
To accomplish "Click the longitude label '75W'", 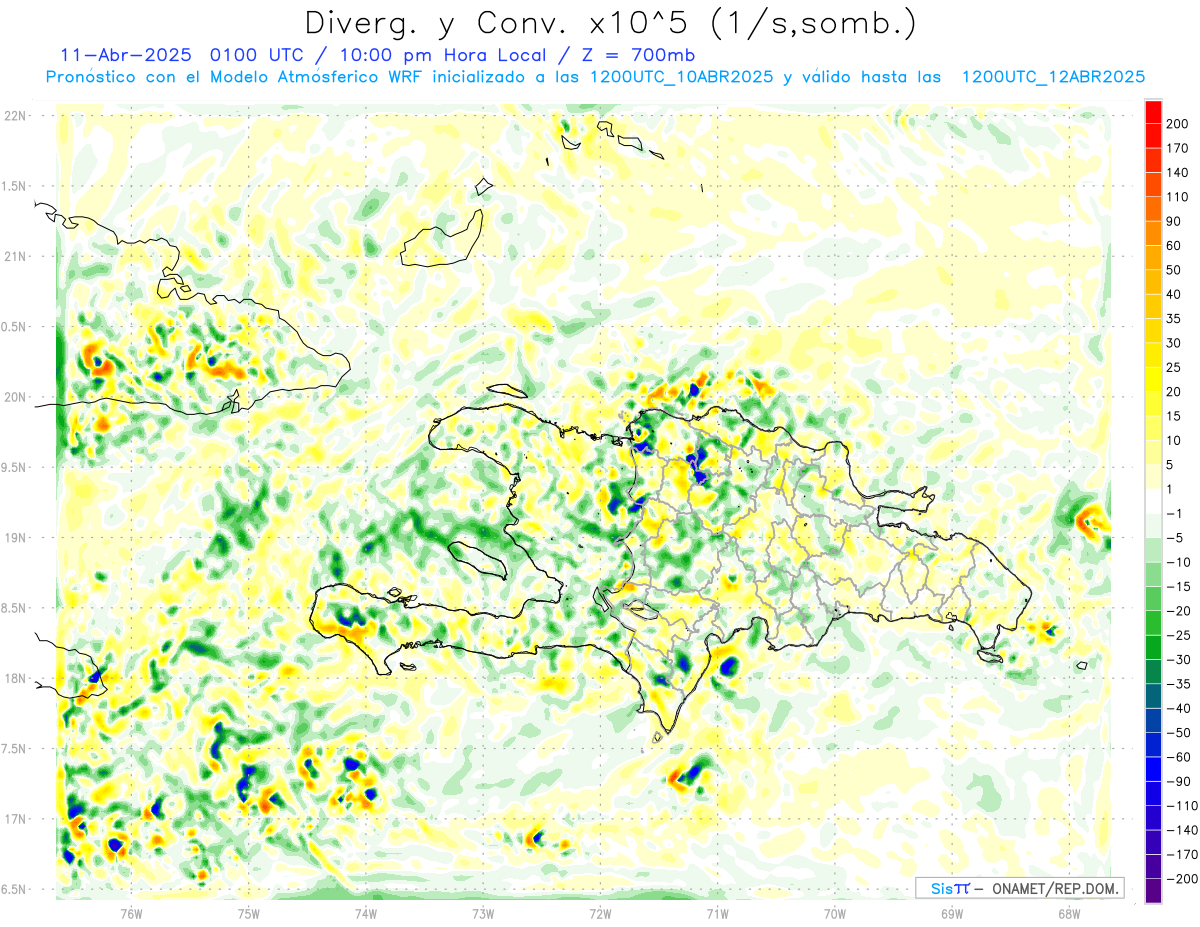I will click(248, 913).
